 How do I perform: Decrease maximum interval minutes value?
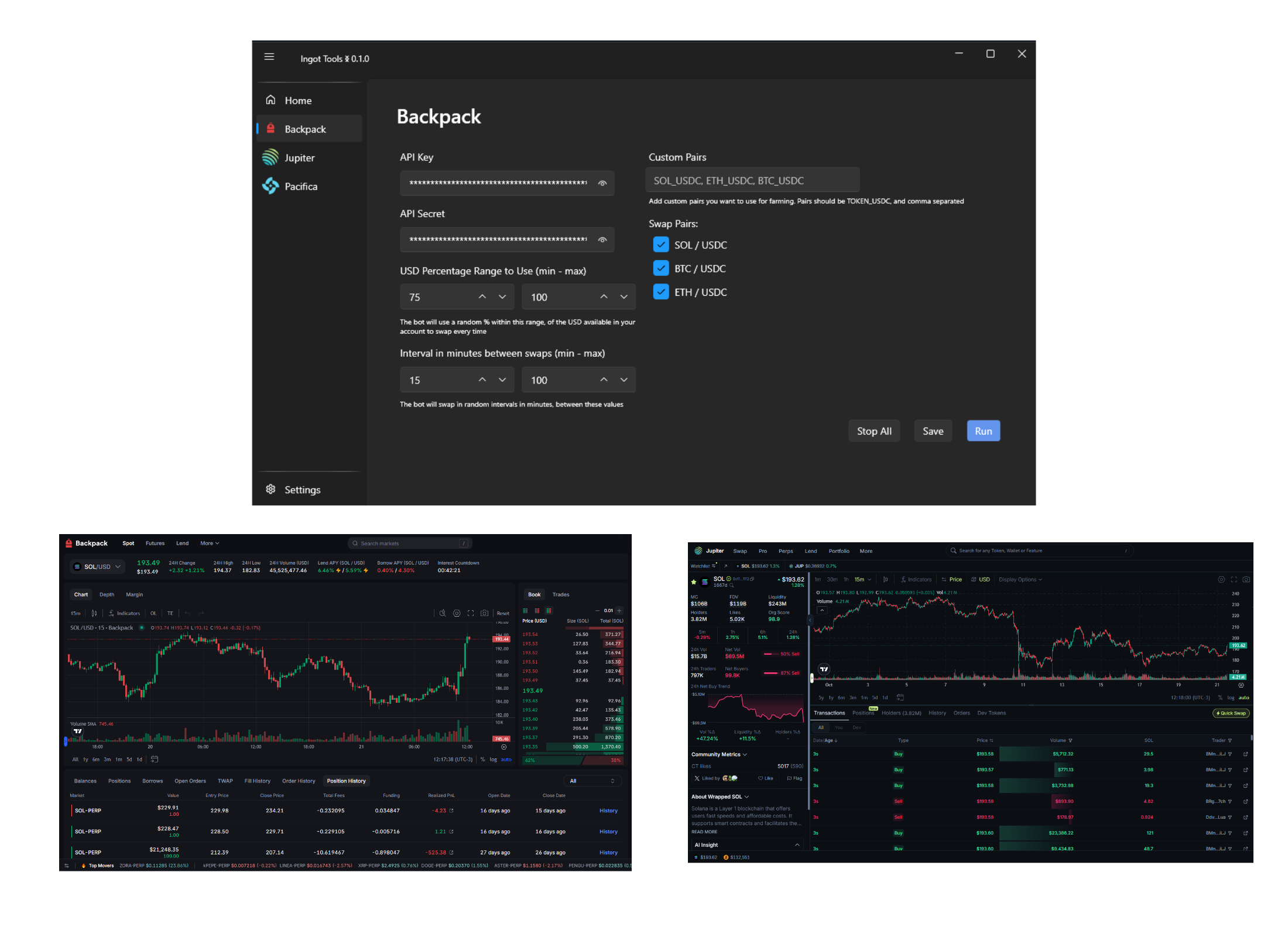[624, 380]
